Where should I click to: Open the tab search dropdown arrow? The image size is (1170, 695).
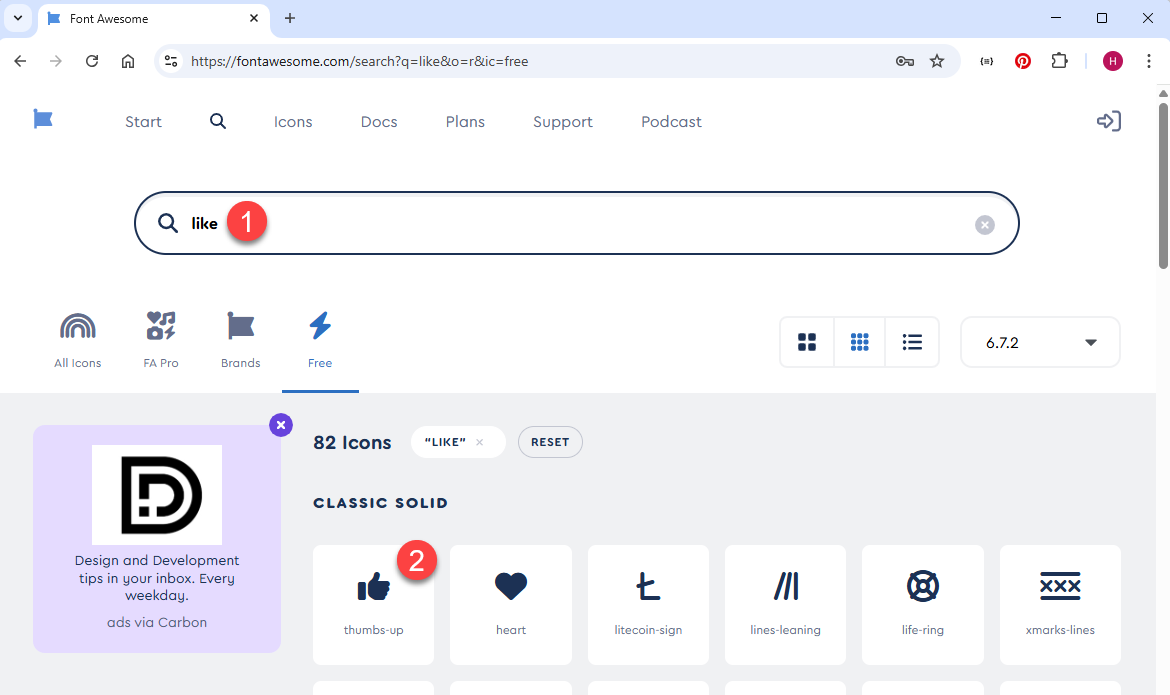18,18
